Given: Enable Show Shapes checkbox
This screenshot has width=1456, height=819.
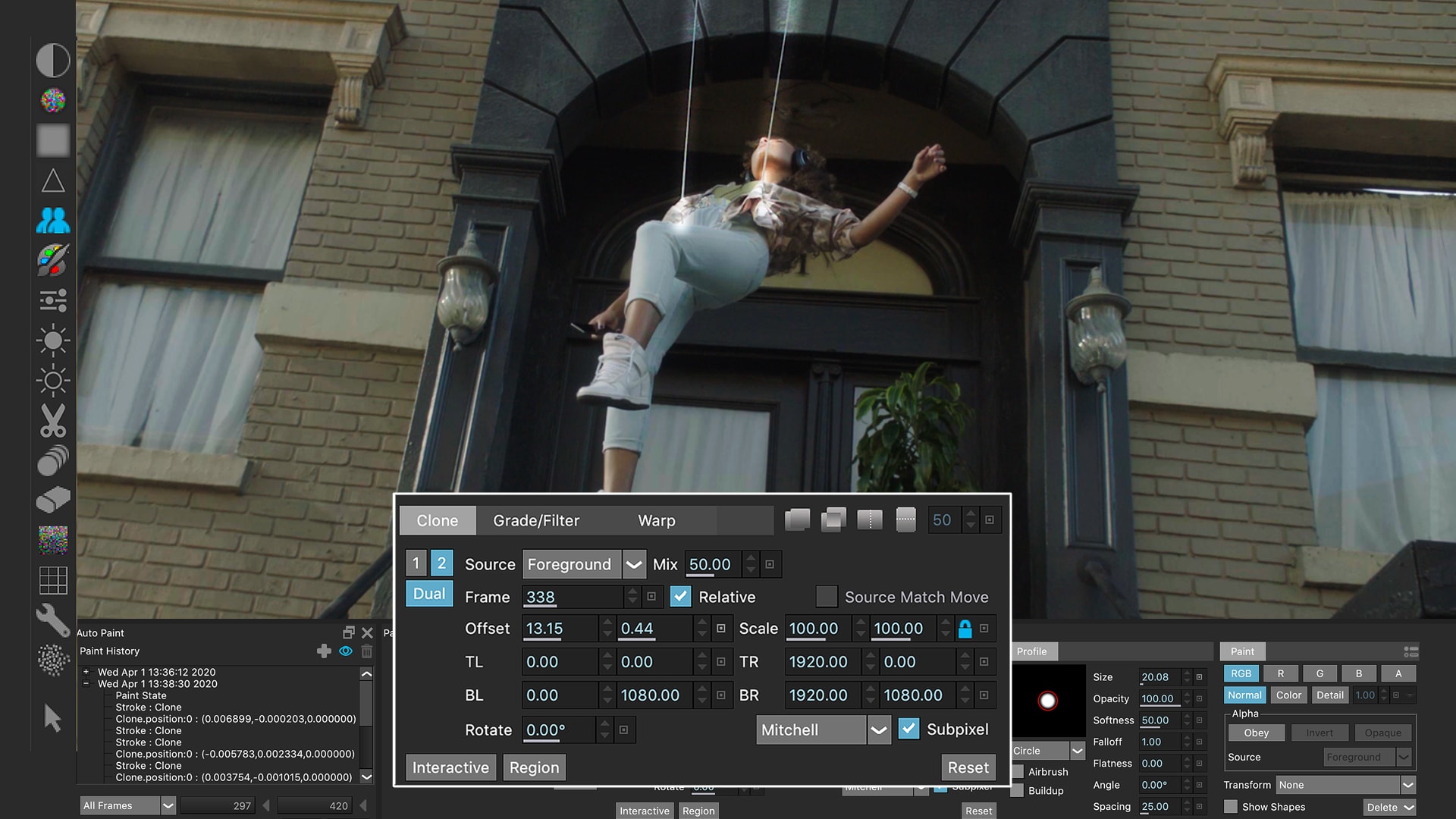Looking at the screenshot, I should 1231,807.
